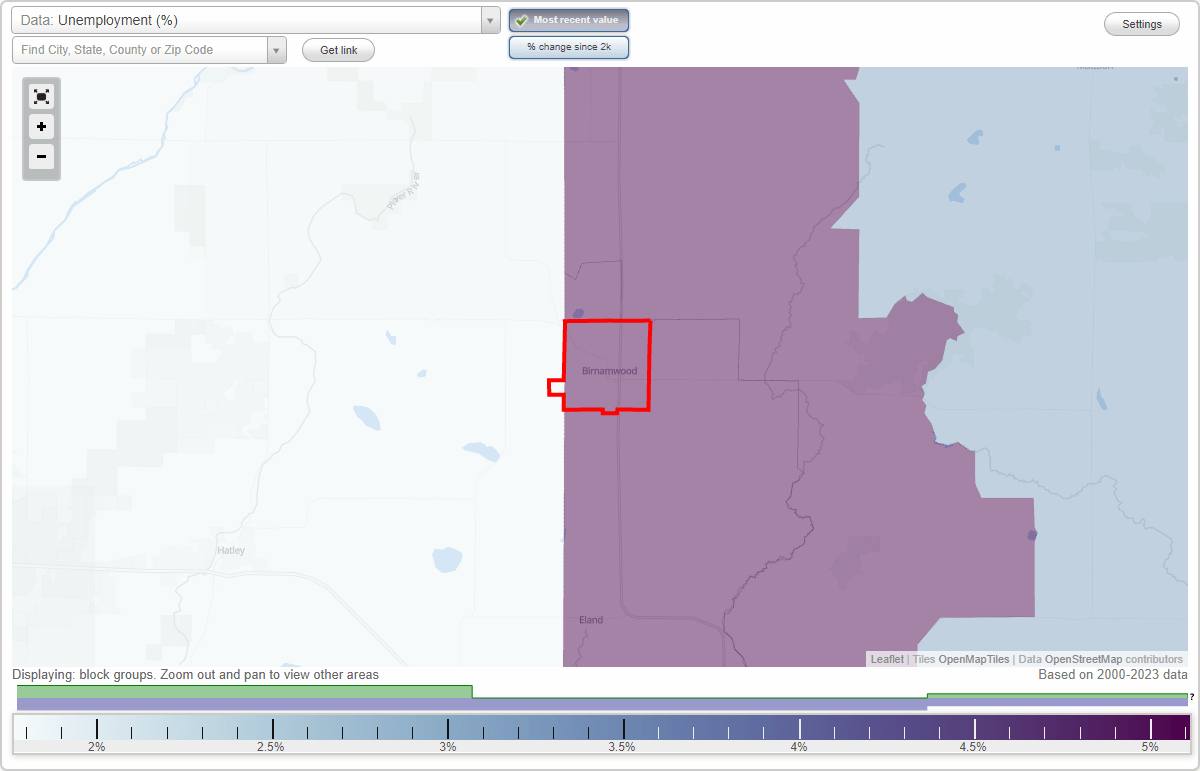The image size is (1200, 771).
Task: Select the zoom-out minus icon
Action: pyautogui.click(x=41, y=157)
